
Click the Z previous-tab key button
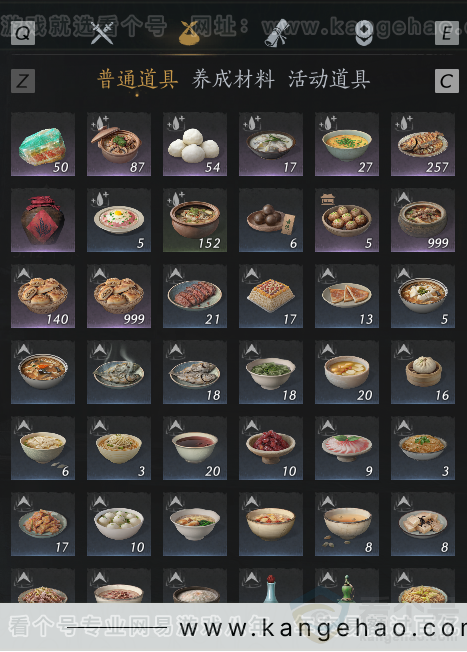tap(23, 81)
